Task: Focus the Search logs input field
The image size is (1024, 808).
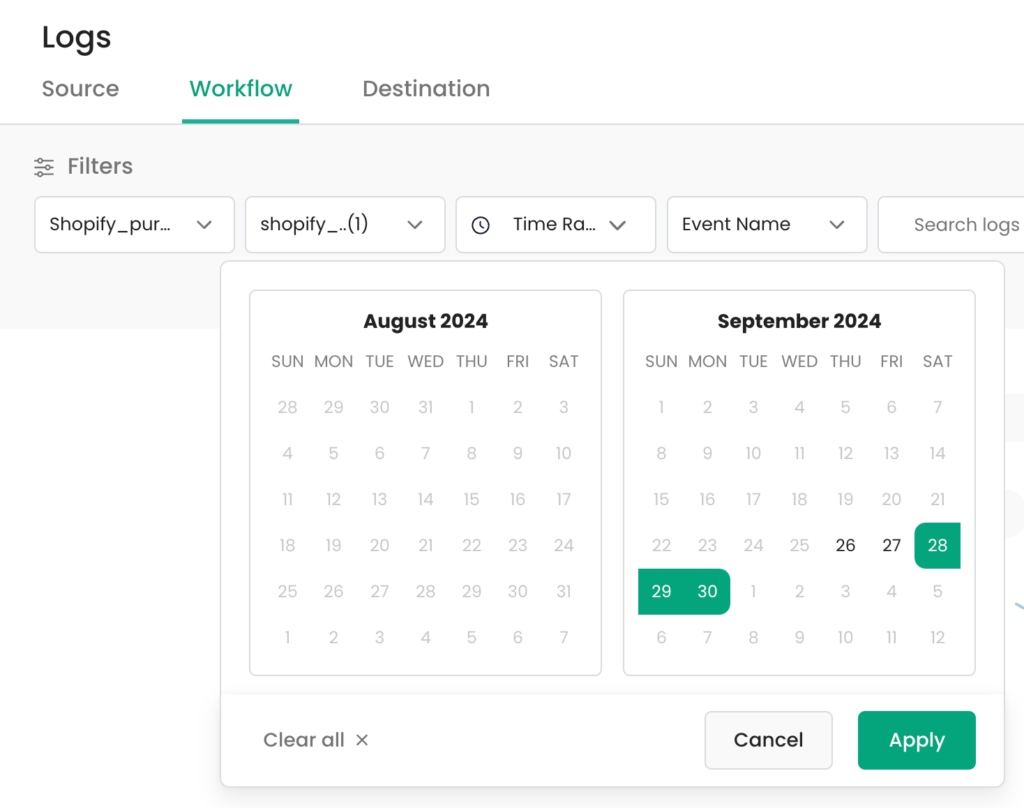Action: click(x=952, y=225)
